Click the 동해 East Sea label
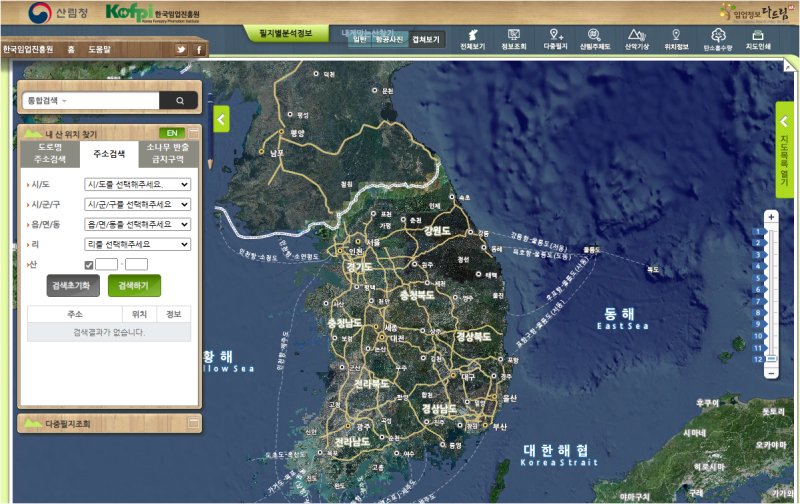The image size is (800, 504). [x=622, y=318]
